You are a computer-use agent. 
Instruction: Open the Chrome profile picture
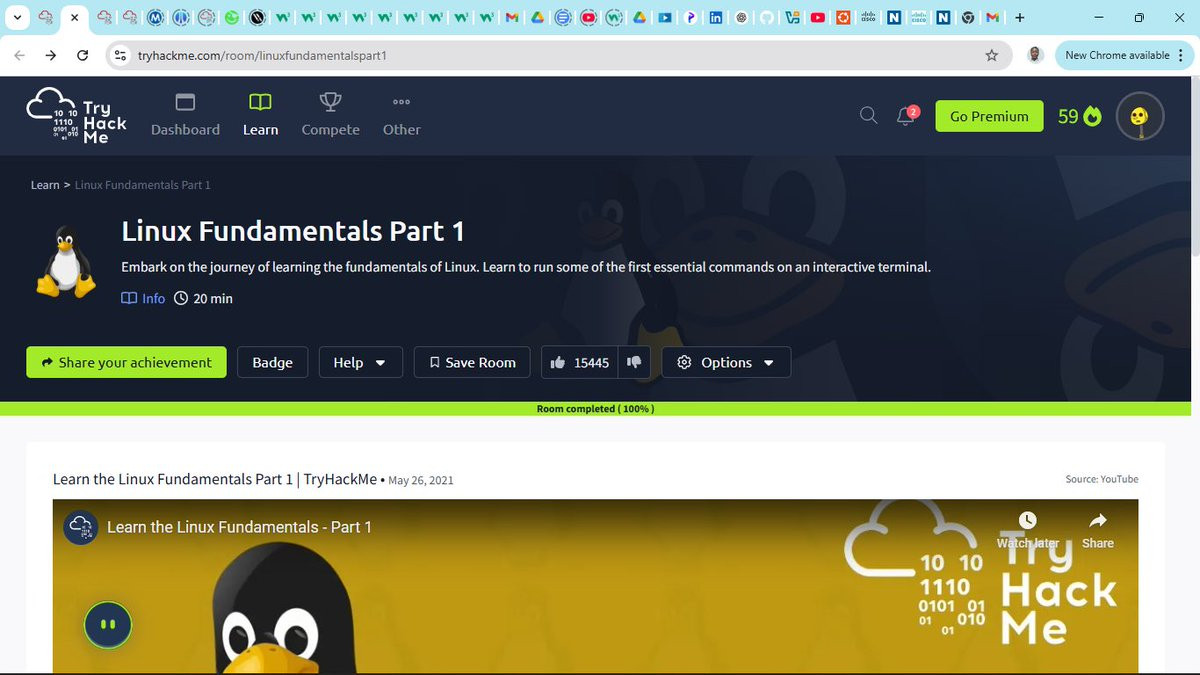click(1035, 55)
